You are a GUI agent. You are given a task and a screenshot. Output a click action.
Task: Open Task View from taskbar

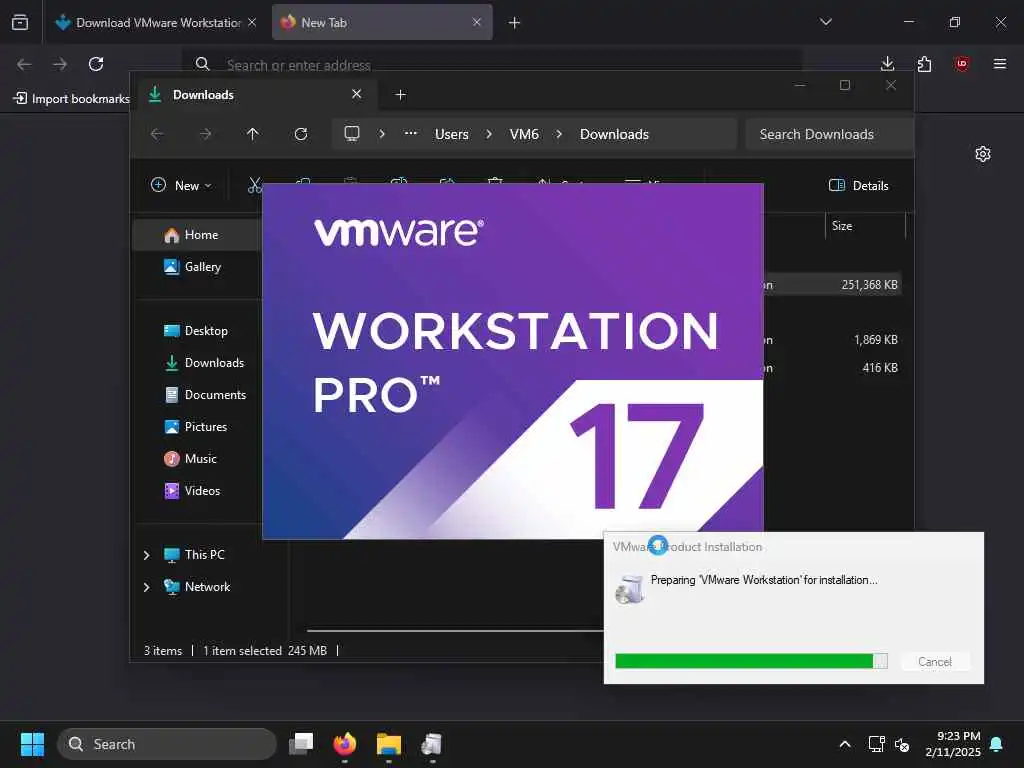(x=301, y=744)
